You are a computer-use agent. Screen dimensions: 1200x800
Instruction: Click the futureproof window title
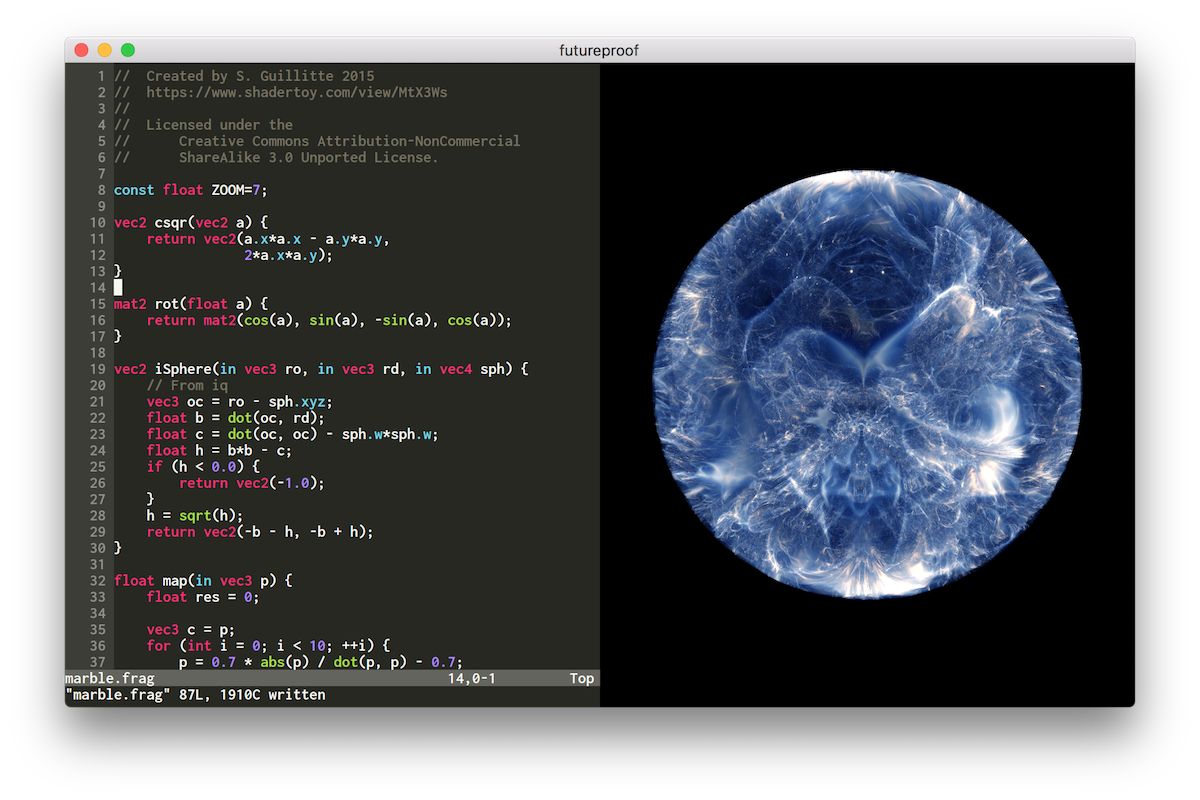pos(601,48)
